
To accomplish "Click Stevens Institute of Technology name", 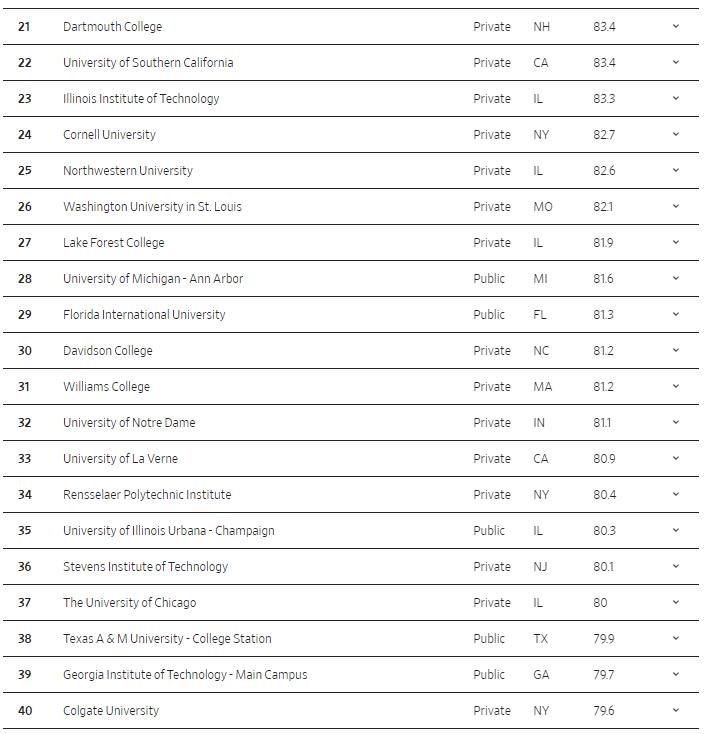I will tap(145, 567).
